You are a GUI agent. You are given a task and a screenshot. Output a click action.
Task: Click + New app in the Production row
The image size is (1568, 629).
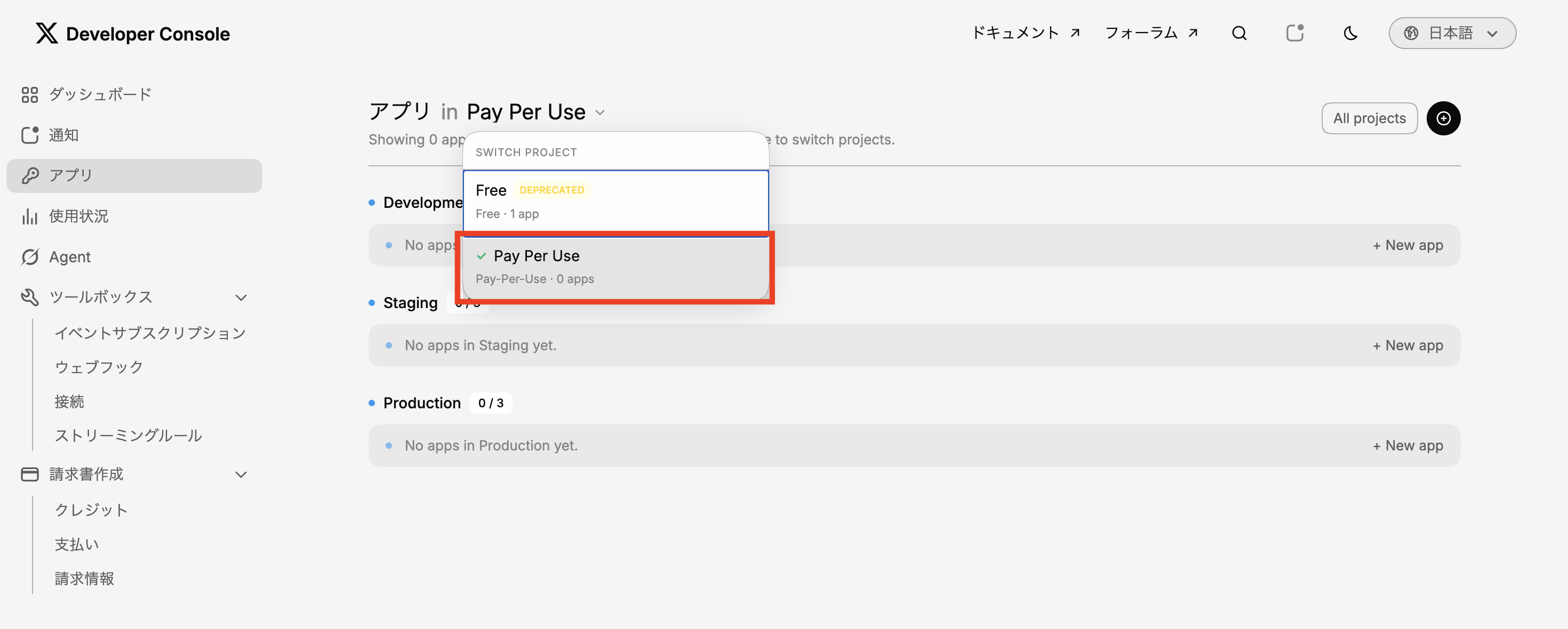[1407, 446]
